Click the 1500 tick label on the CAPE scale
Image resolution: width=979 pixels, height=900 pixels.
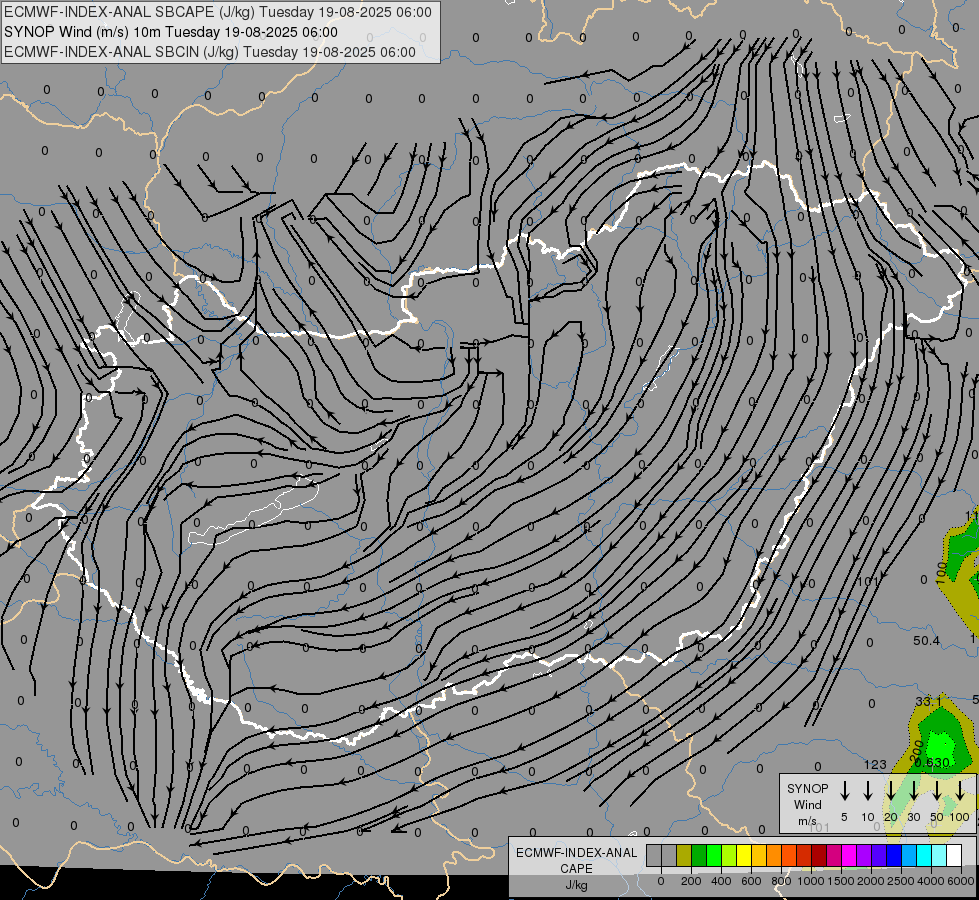841,881
